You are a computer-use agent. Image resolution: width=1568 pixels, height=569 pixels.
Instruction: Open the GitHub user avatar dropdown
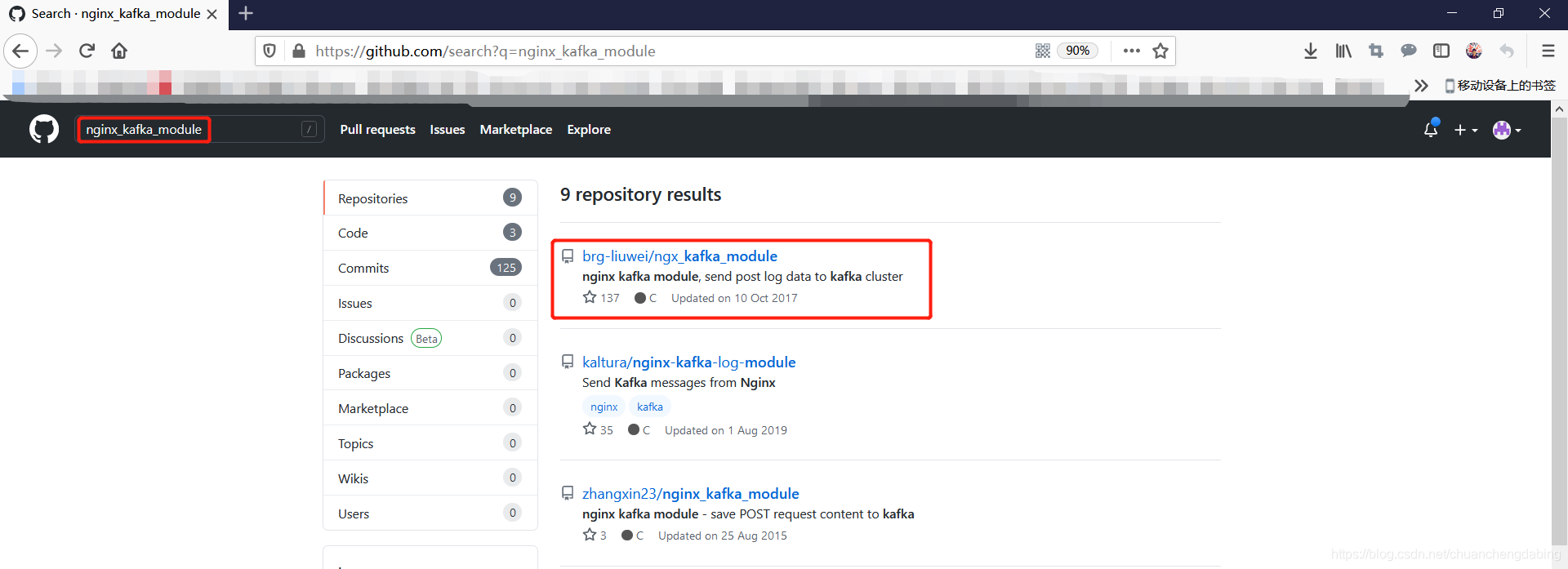(1507, 130)
